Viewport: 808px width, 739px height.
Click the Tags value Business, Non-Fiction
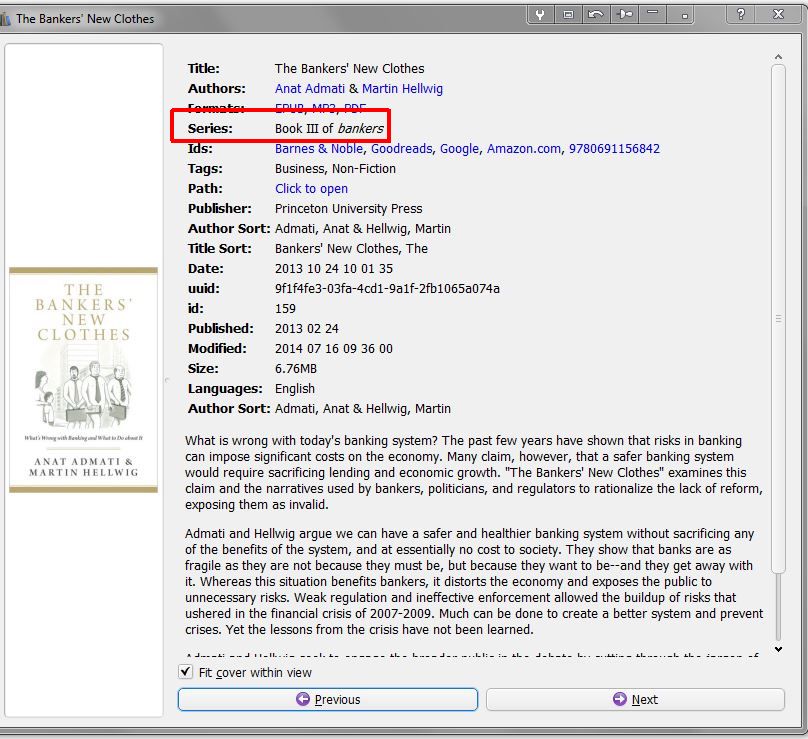pyautogui.click(x=335, y=169)
